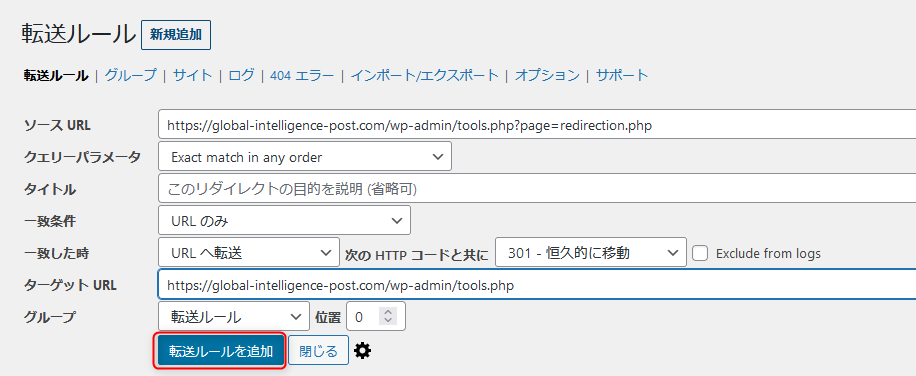Screen dimensions: 916x376
Task: Open the サイト tab
Action: (x=193, y=75)
